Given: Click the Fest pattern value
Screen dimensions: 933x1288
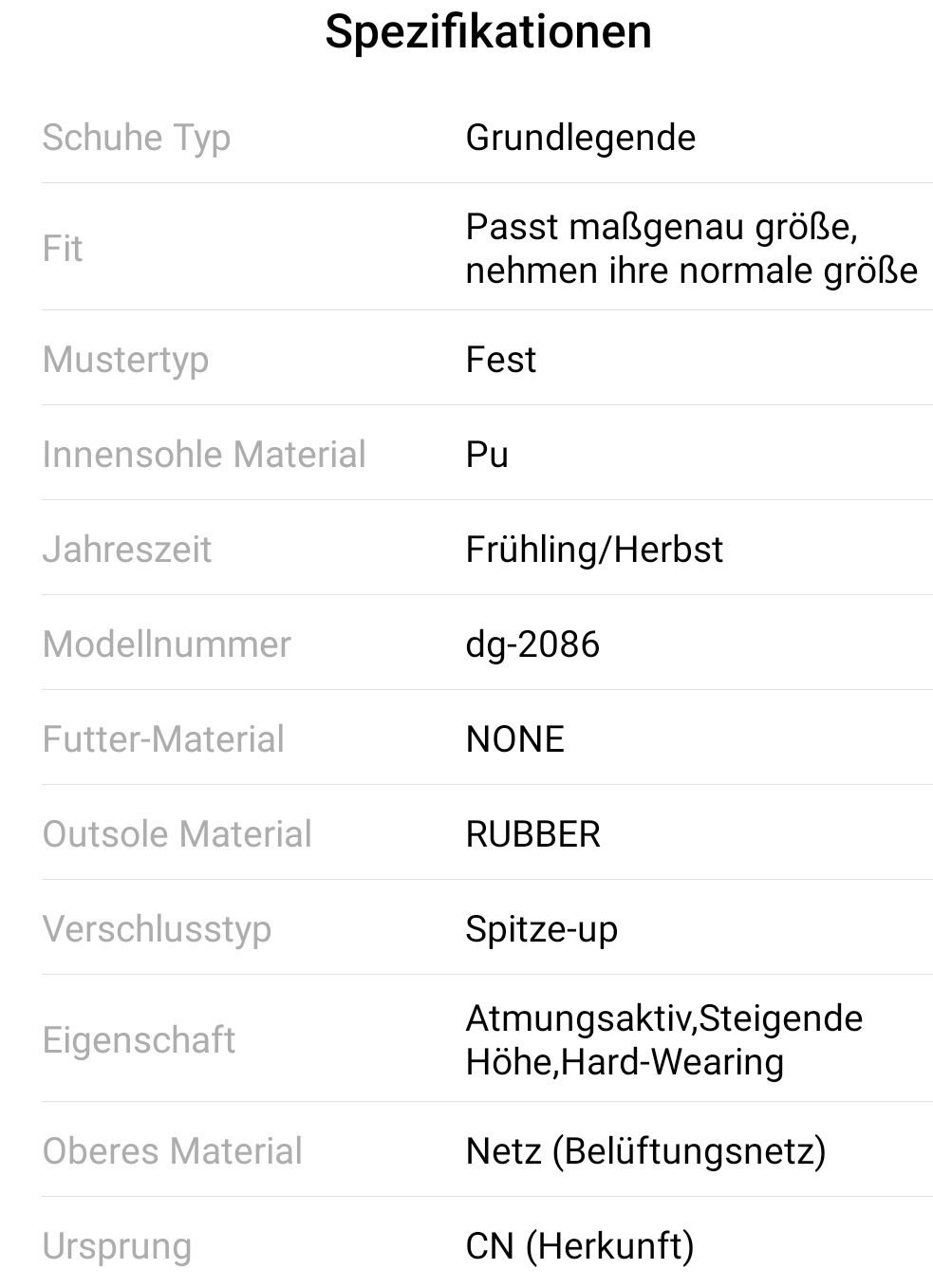Looking at the screenshot, I should (x=500, y=360).
